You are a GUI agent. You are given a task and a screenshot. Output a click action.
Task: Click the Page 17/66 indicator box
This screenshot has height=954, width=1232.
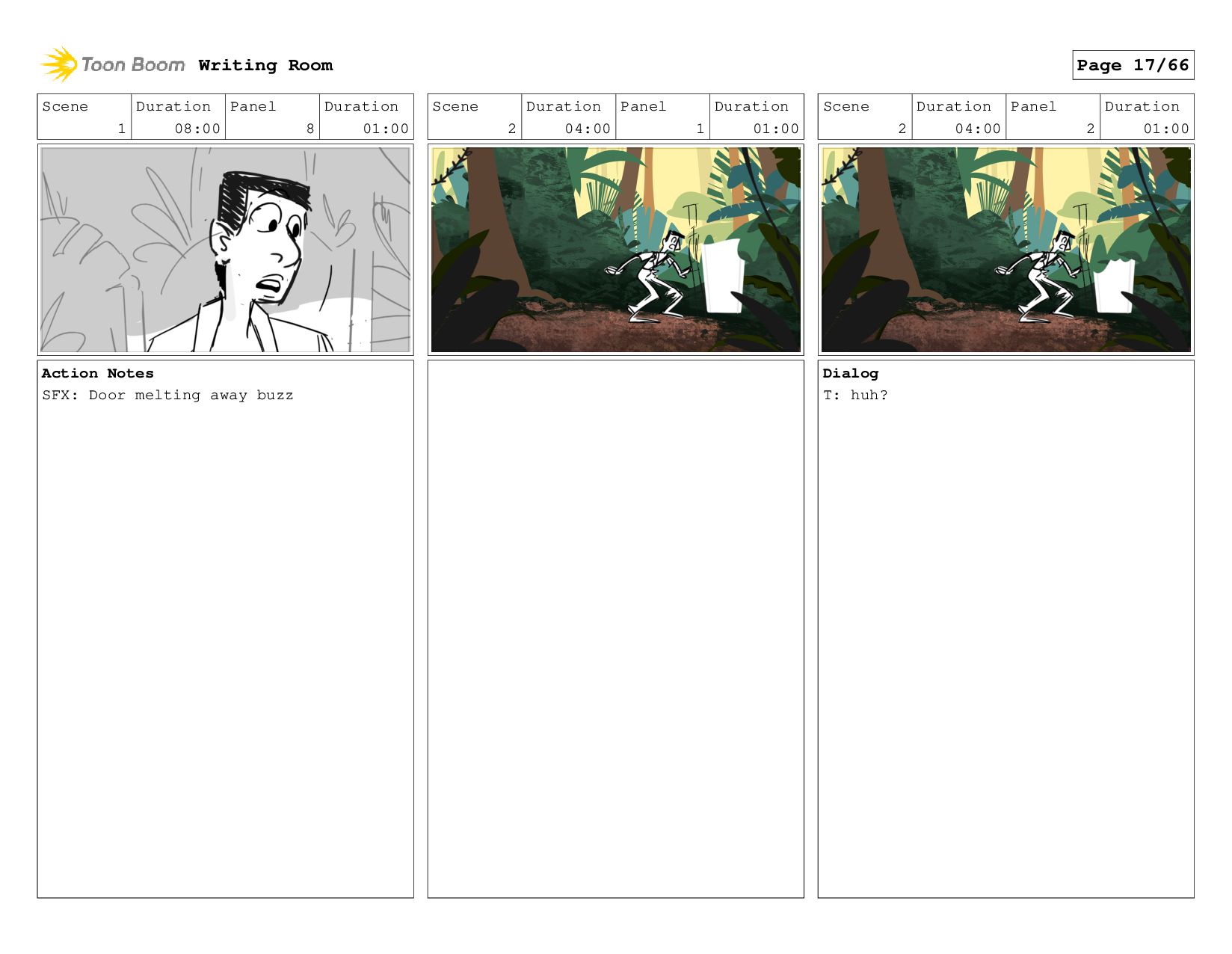[x=1133, y=65]
